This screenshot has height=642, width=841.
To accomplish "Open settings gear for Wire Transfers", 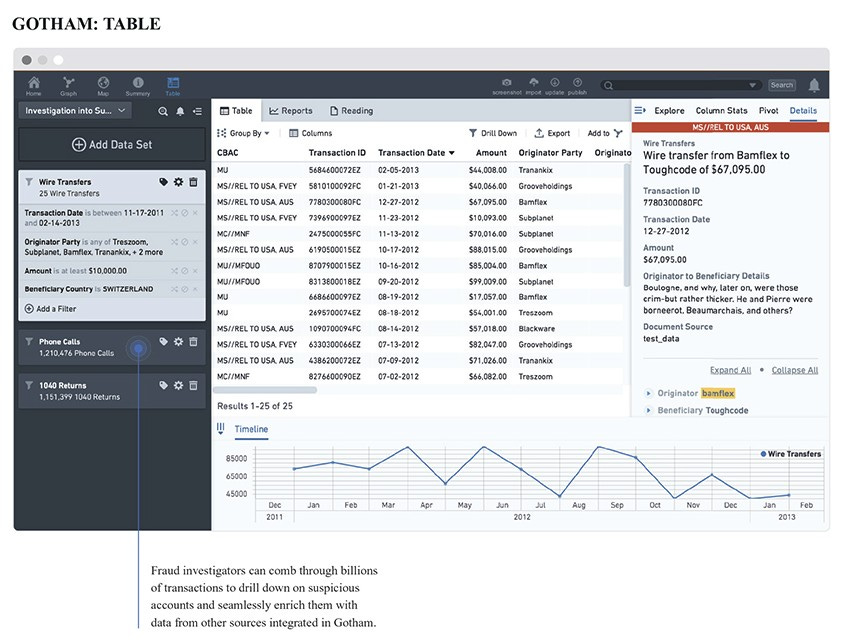I will (179, 182).
